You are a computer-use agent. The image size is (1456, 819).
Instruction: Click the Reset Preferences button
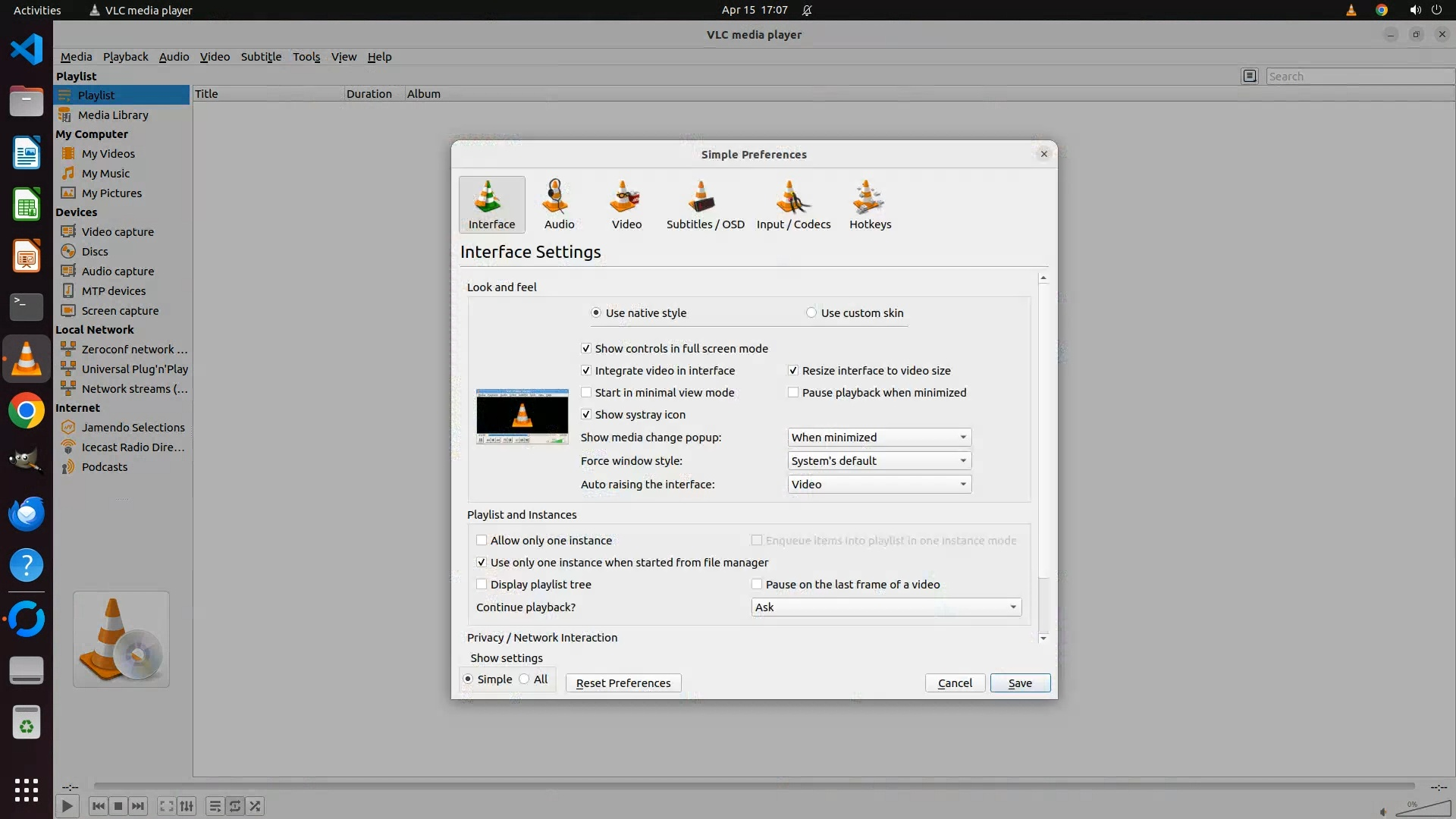click(x=623, y=683)
